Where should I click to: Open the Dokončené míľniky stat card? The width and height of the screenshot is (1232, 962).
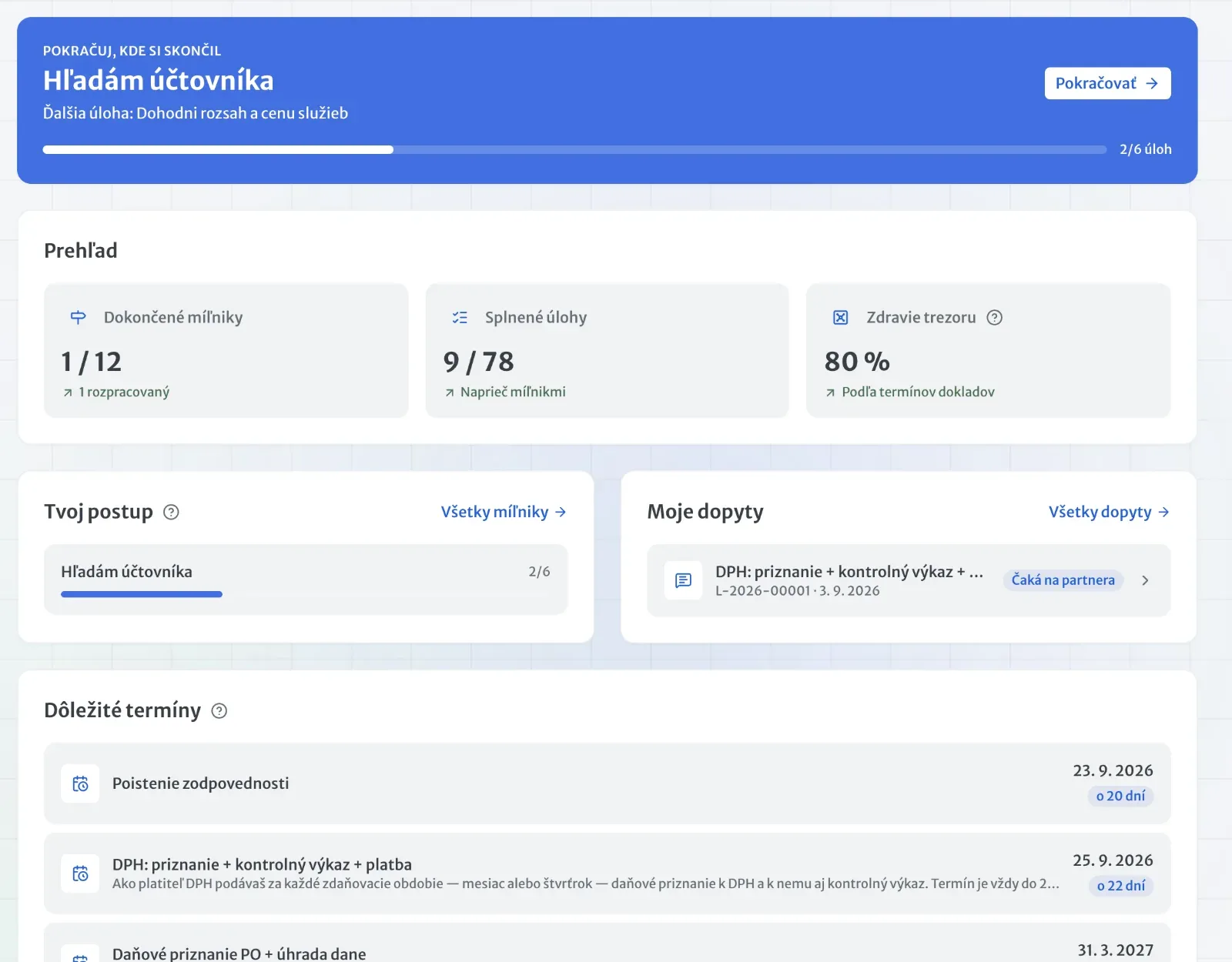click(x=226, y=351)
